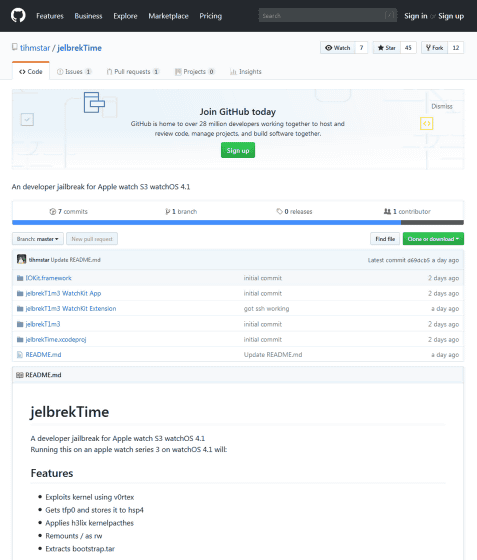Click the Find file button

[x=385, y=239]
